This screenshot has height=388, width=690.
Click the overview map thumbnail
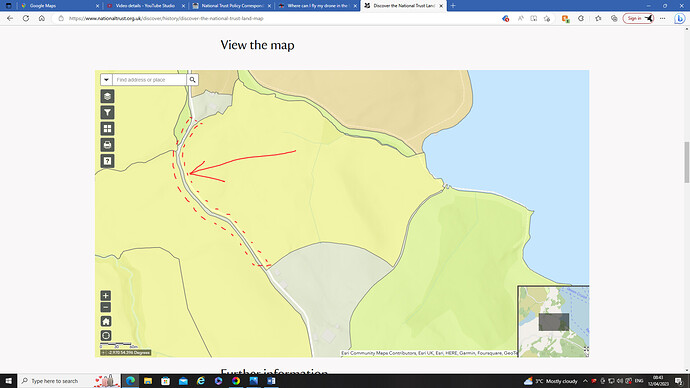coord(554,322)
